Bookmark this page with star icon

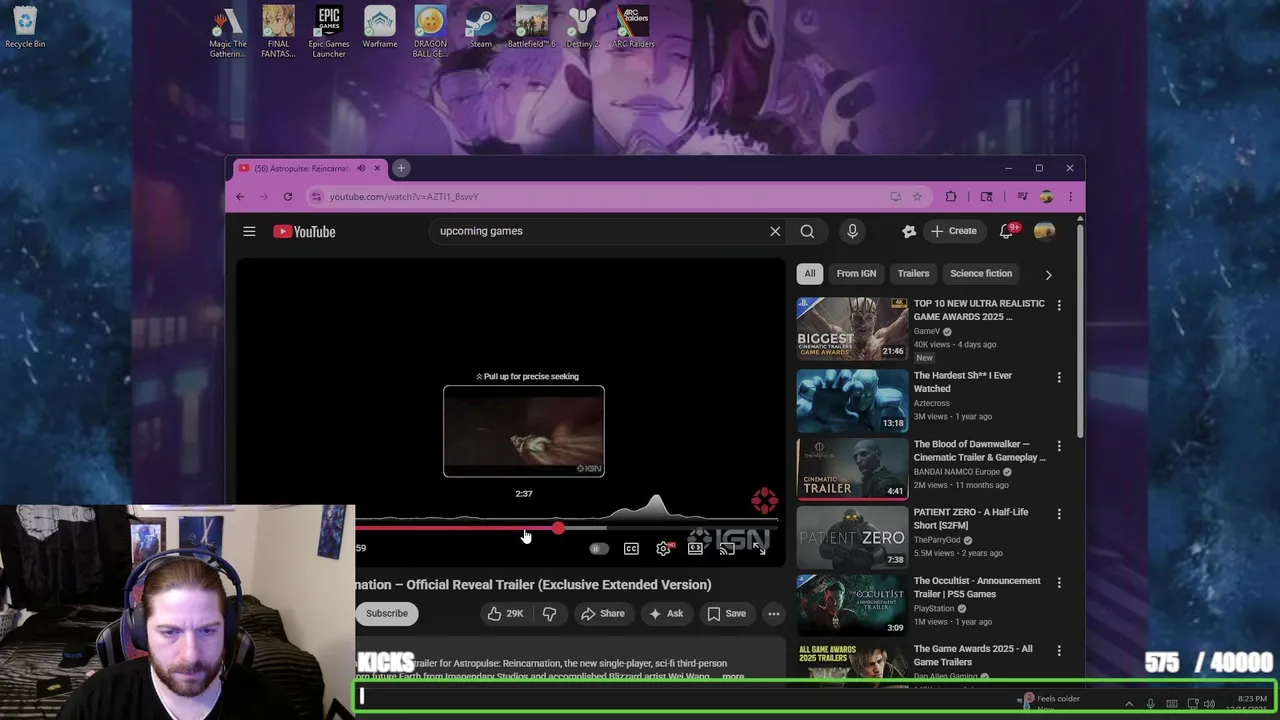point(917,197)
